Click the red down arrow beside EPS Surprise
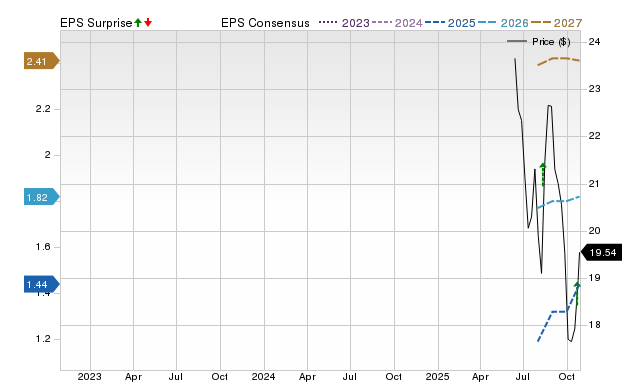 [148, 22]
